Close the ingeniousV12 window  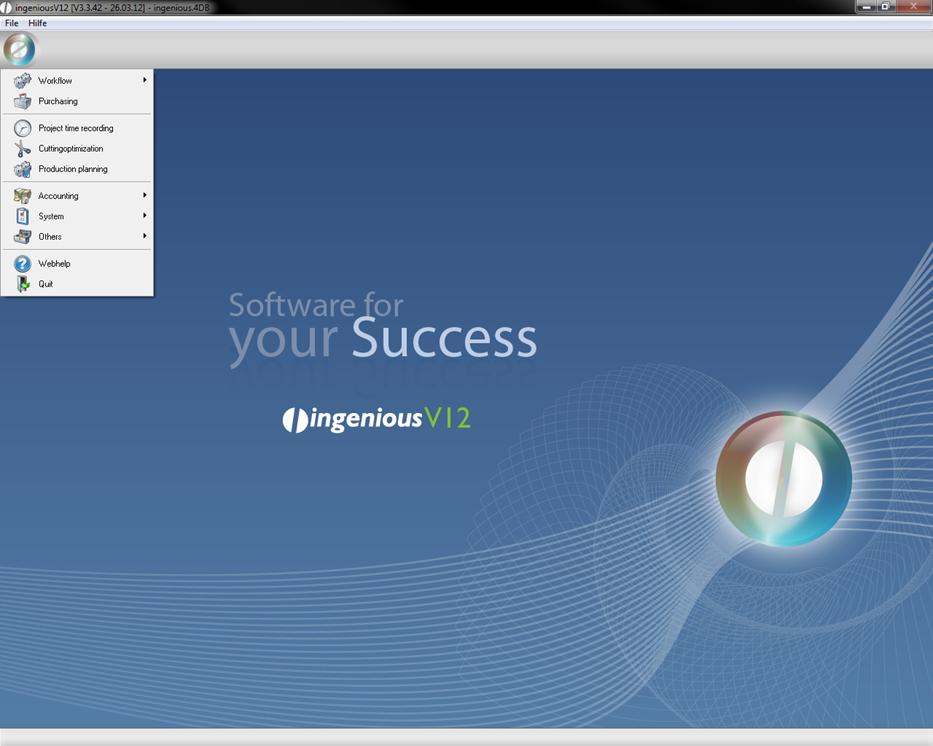tap(912, 7)
